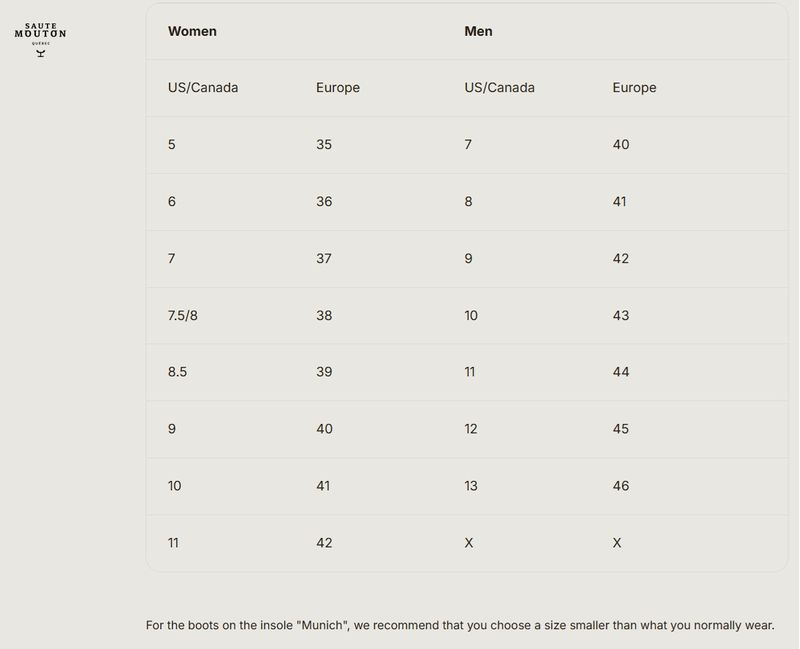
Task: Select women's size 8.5 cell
Action: (x=177, y=372)
